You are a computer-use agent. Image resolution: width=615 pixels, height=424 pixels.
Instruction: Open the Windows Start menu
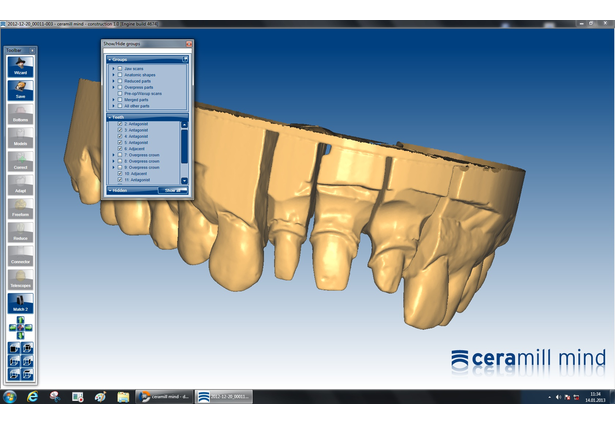pyautogui.click(x=9, y=397)
